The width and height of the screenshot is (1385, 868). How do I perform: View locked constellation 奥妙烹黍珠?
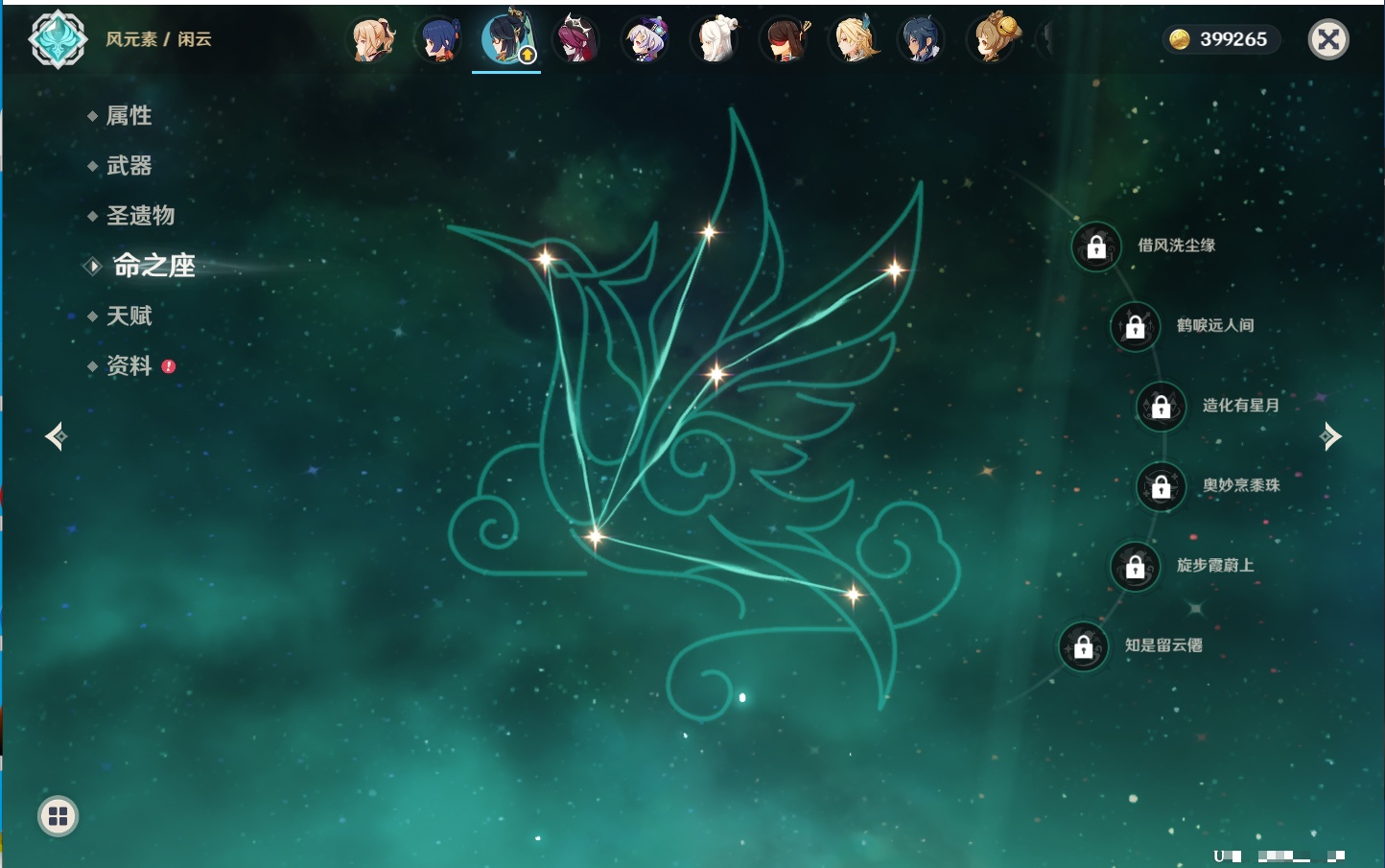(x=1161, y=486)
